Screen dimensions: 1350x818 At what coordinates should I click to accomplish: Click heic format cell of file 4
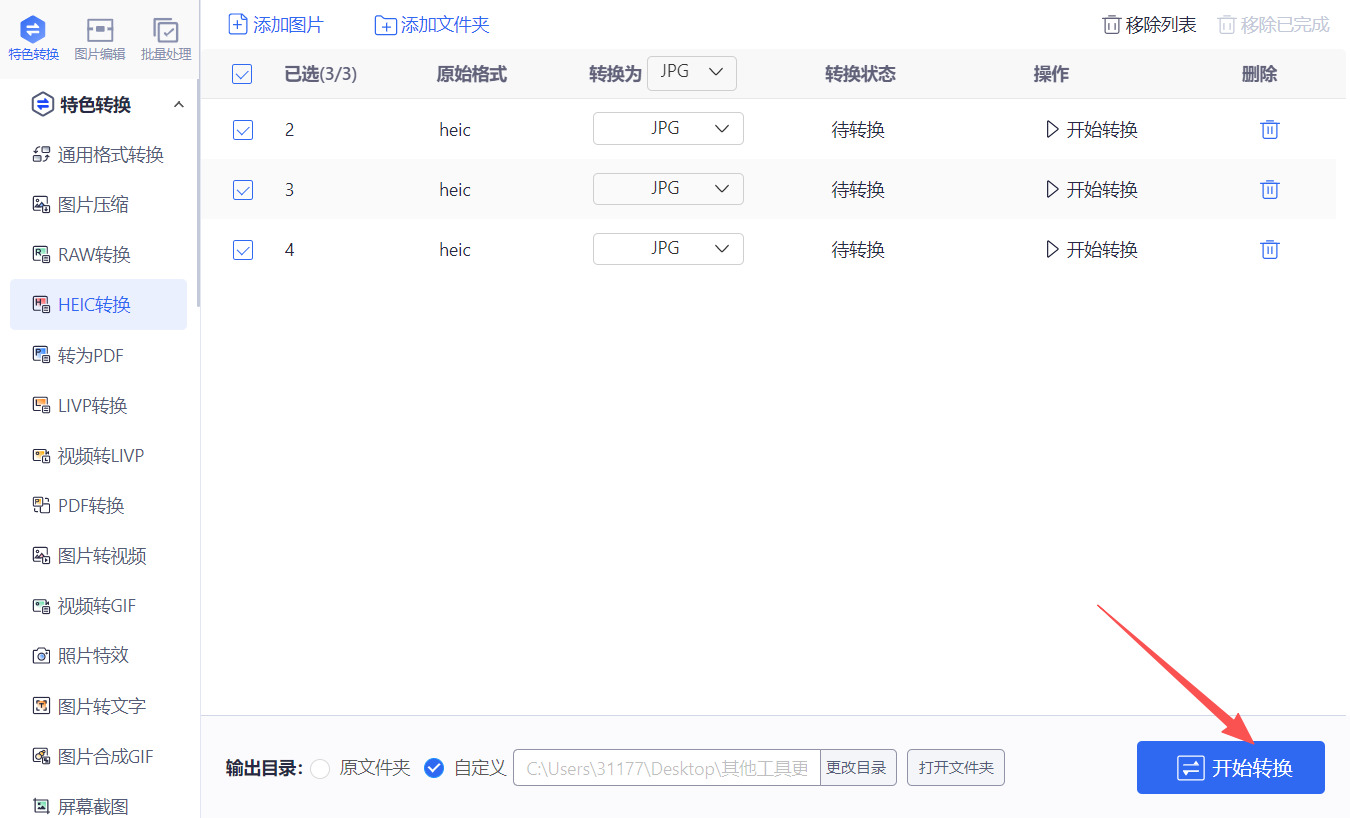[x=455, y=250]
